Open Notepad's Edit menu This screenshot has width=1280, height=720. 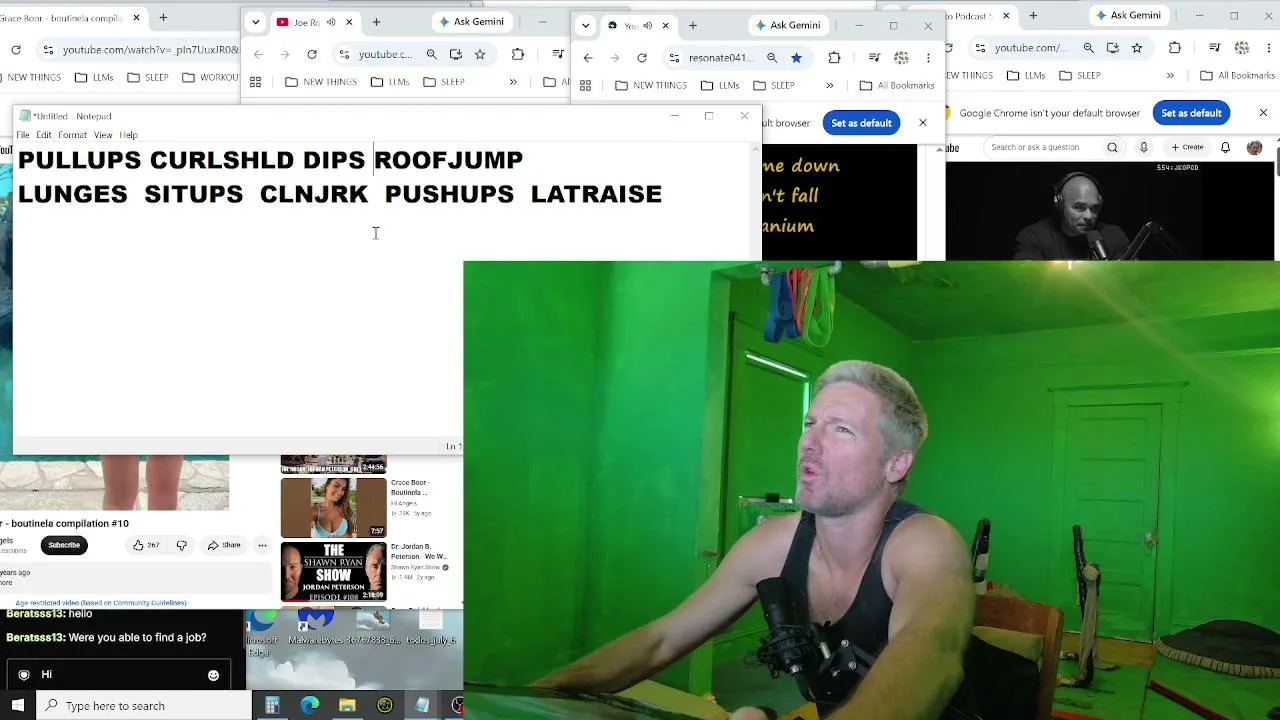pos(44,135)
